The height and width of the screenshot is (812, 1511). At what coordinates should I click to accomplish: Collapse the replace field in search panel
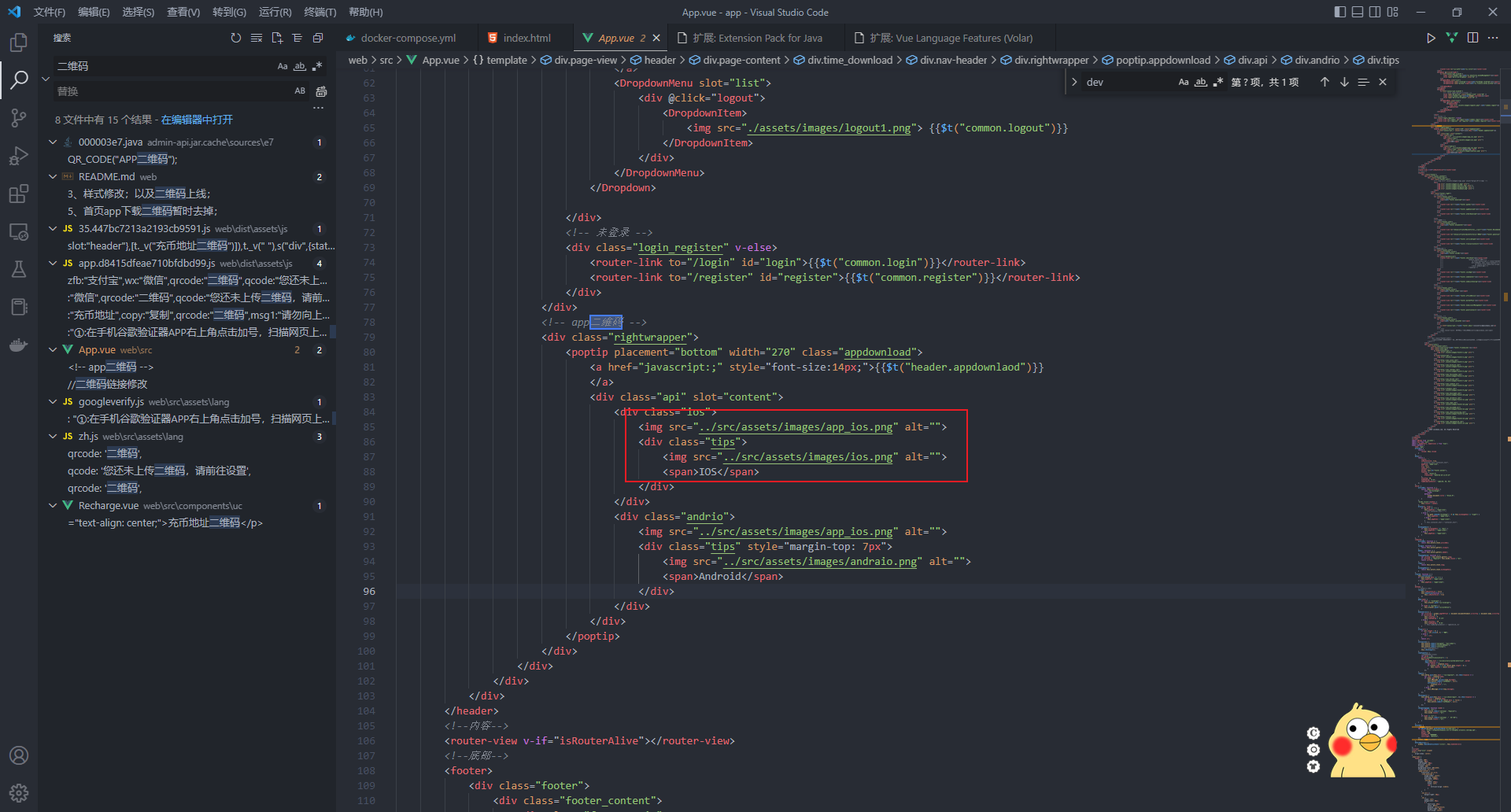click(46, 79)
